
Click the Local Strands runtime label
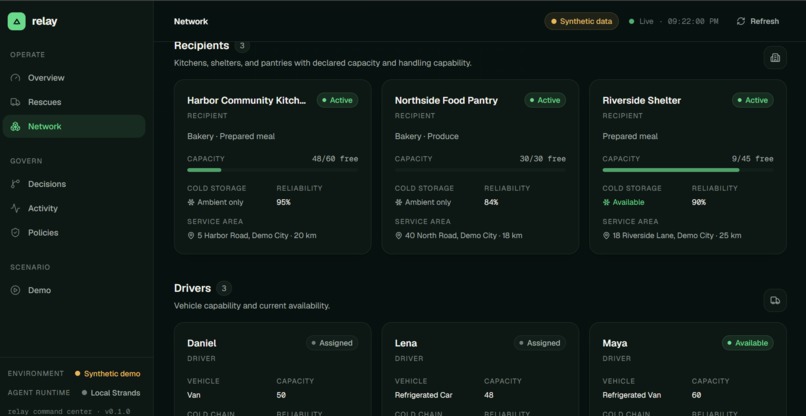[115, 393]
